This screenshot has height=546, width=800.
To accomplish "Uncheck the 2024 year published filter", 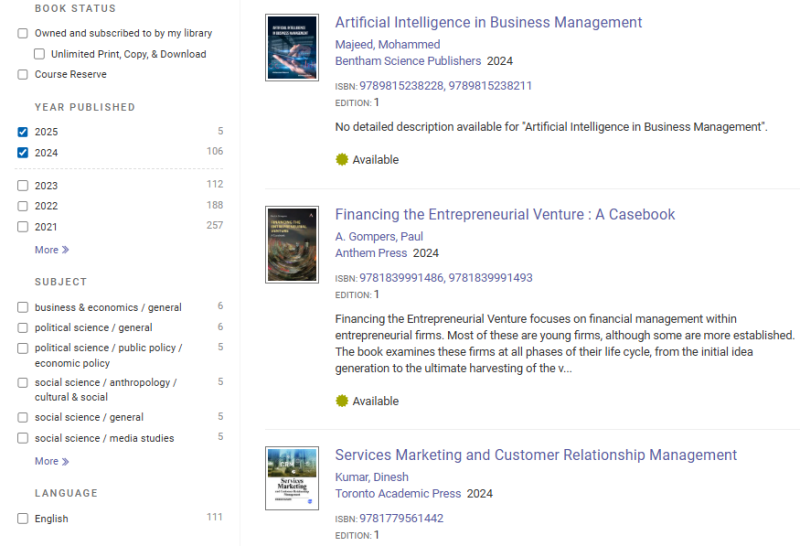I will pos(23,153).
